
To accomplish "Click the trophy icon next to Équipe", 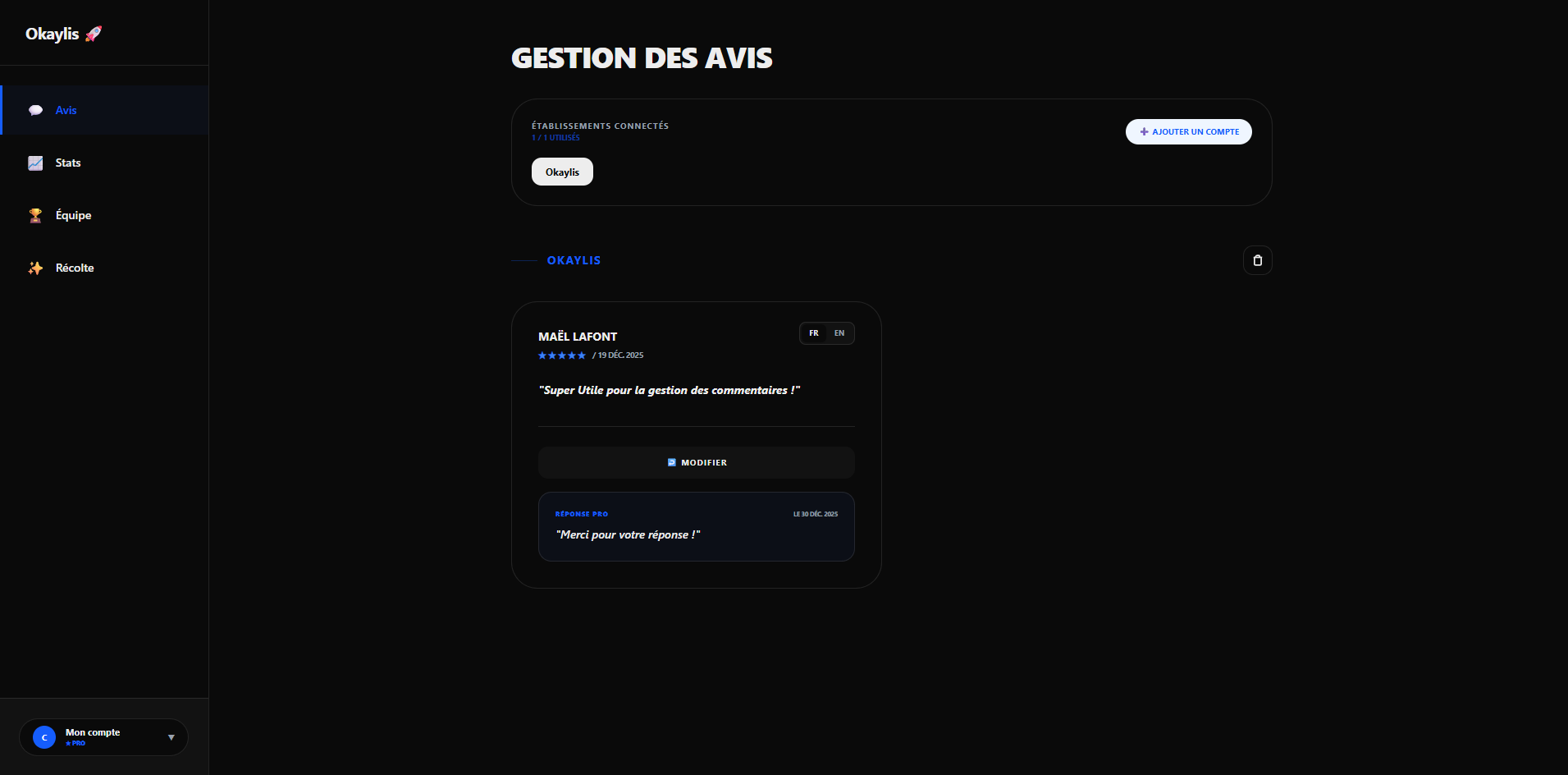I will (x=35, y=215).
